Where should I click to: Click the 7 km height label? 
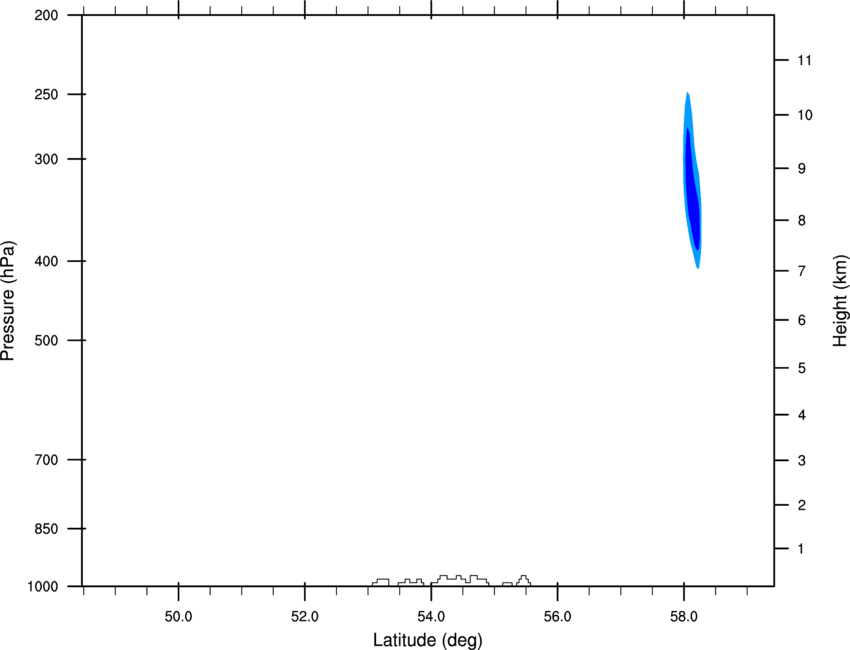[x=802, y=270]
